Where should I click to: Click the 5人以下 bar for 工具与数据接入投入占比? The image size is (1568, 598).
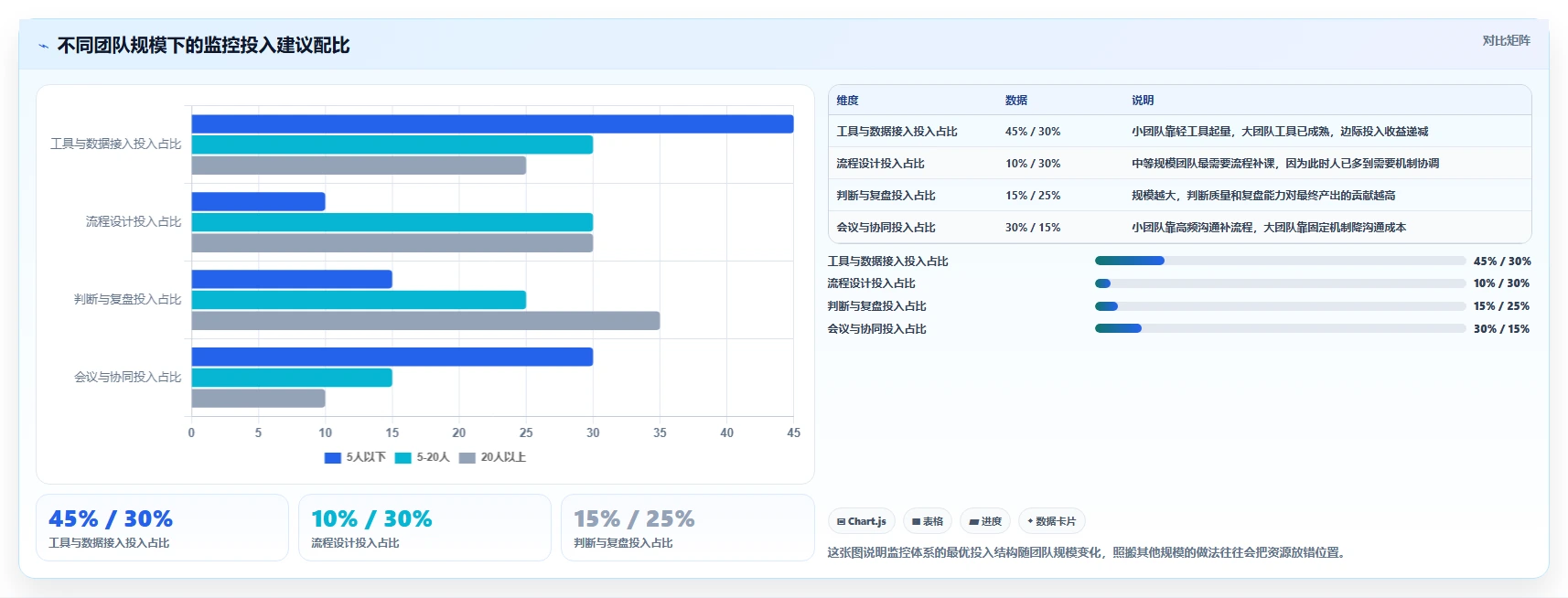pyautogui.click(x=492, y=124)
